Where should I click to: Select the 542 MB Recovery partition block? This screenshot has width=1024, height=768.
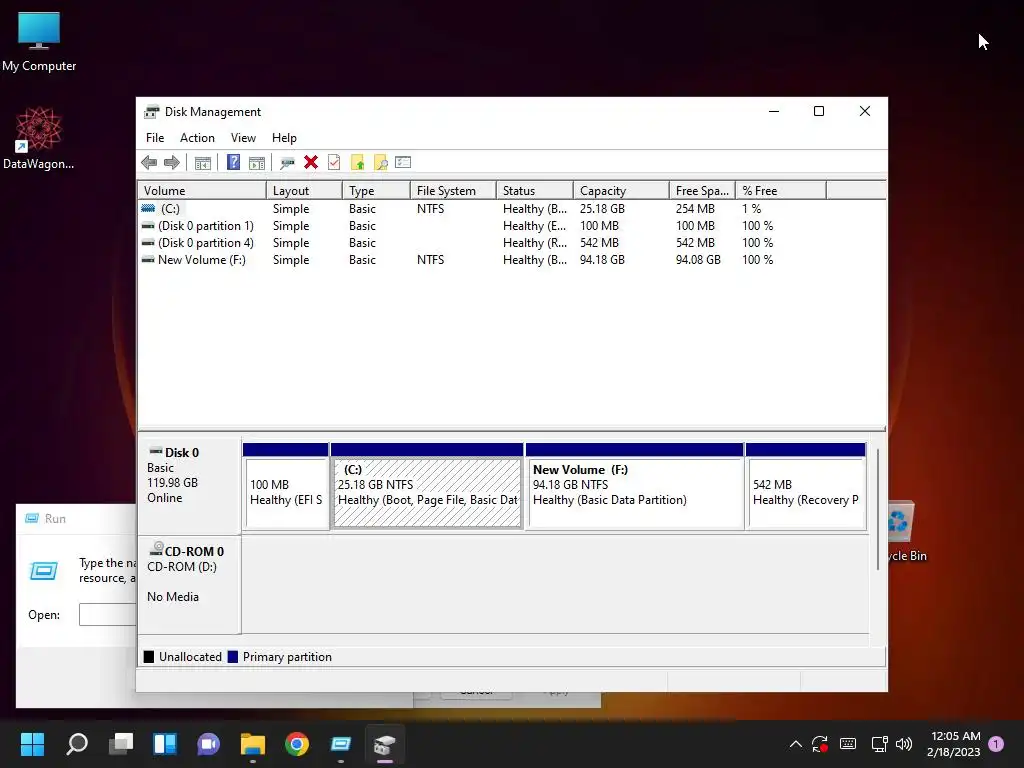point(806,486)
